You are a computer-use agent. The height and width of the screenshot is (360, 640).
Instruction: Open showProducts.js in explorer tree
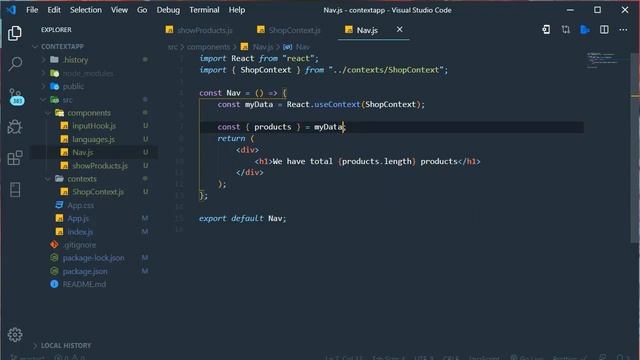click(100, 166)
